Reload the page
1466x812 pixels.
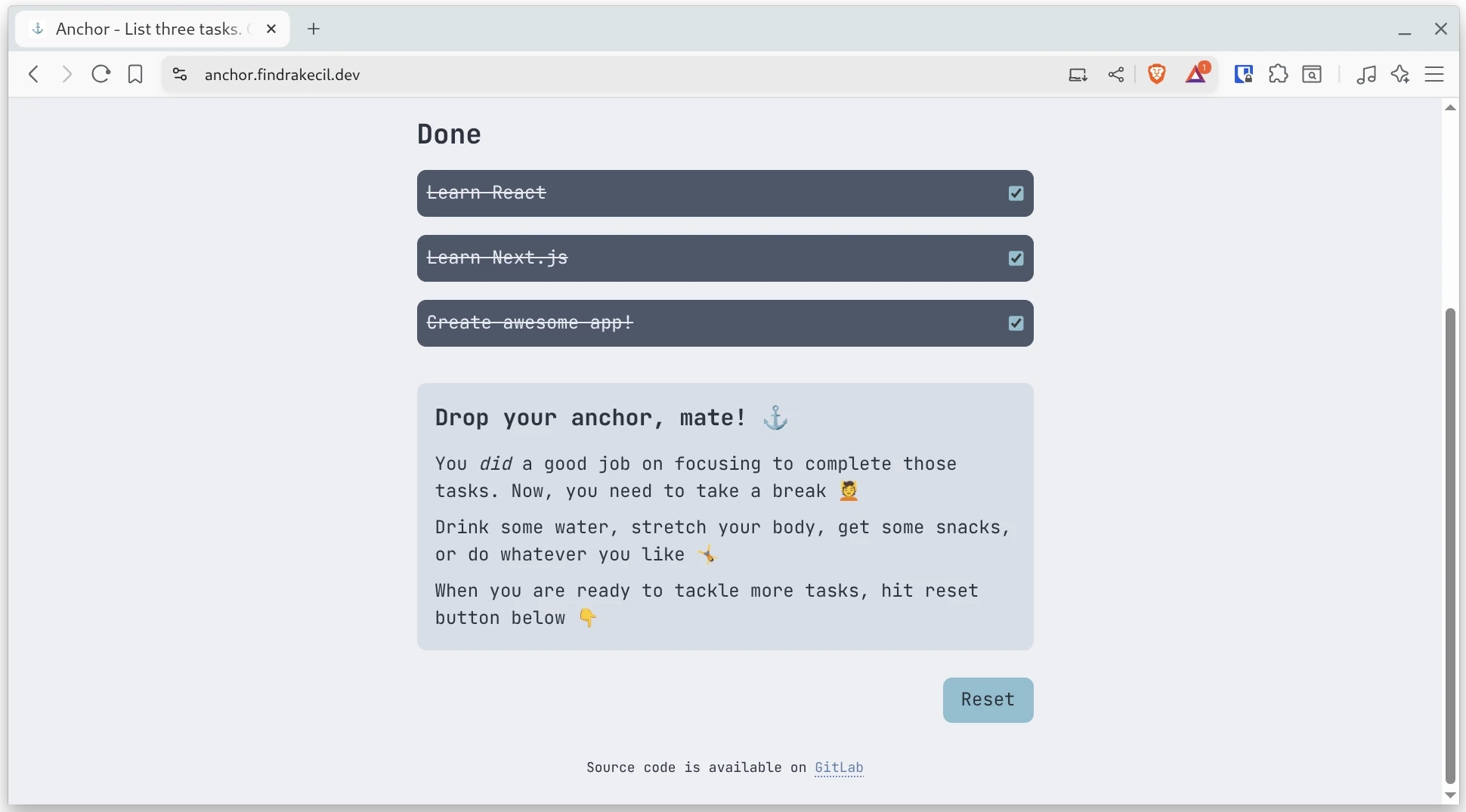[101, 74]
